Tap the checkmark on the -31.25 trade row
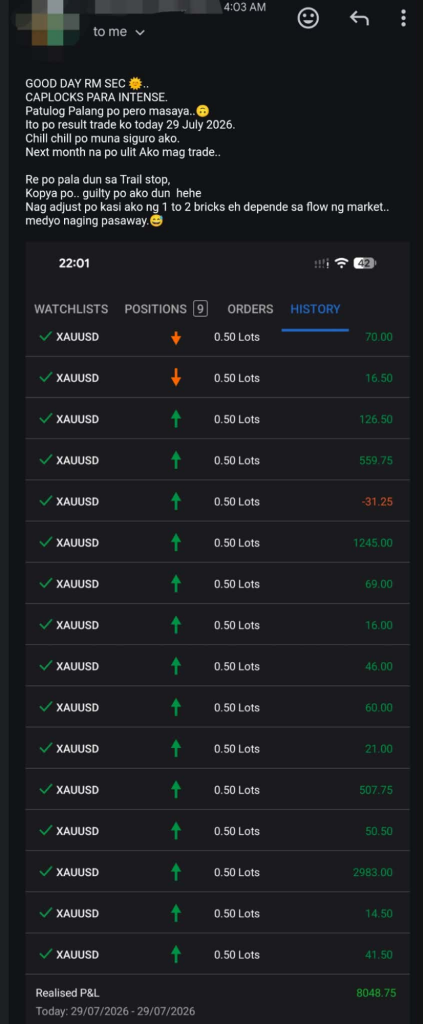423x1024 pixels. click(45, 501)
